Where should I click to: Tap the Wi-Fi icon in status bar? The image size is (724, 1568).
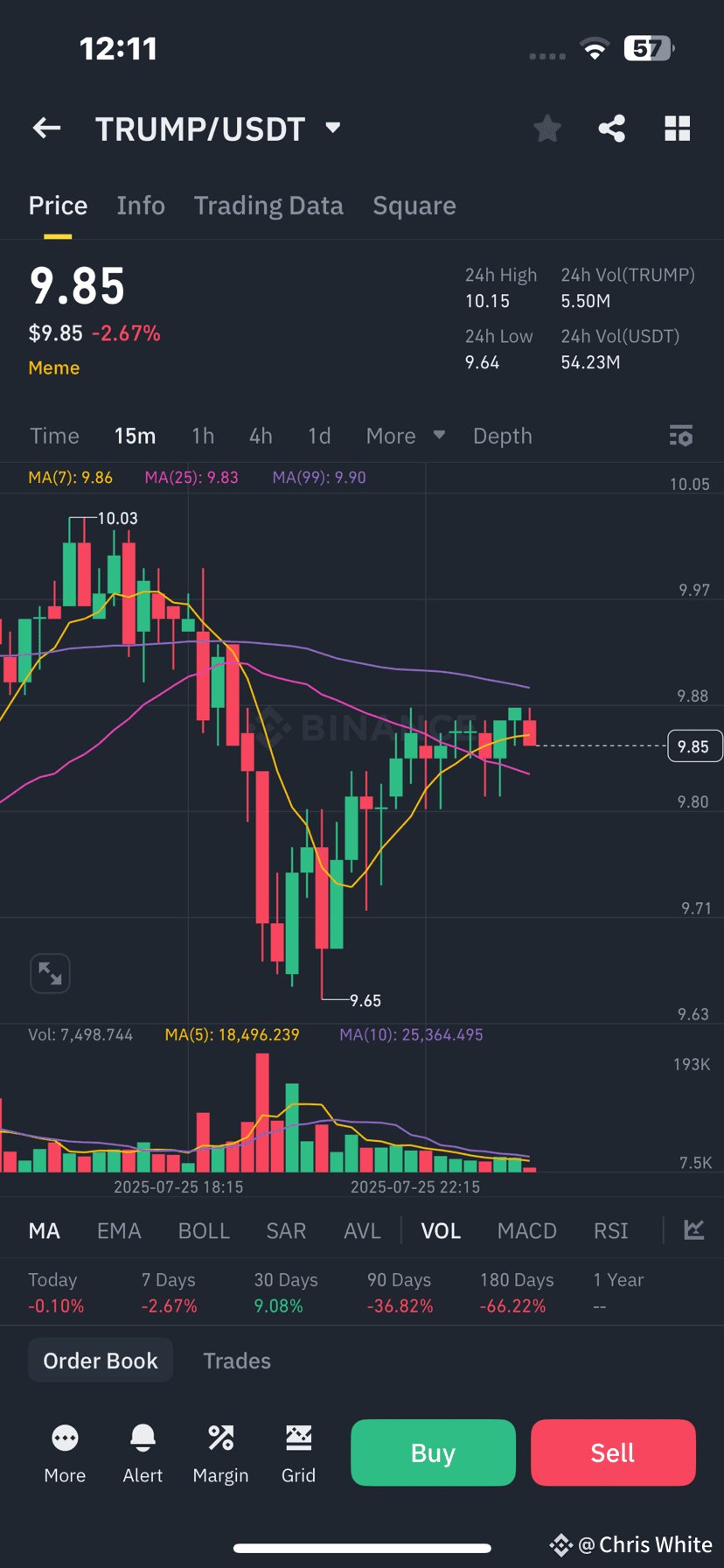click(595, 49)
